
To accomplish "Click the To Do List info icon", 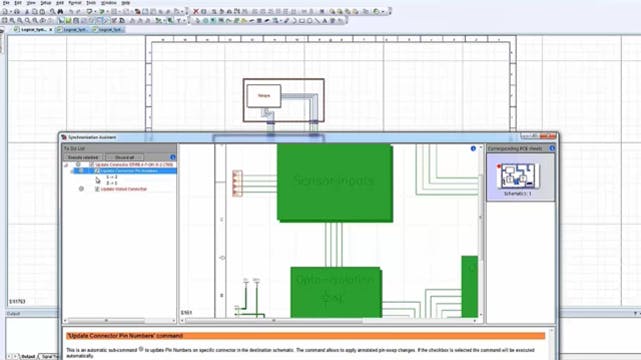I will click(173, 157).
